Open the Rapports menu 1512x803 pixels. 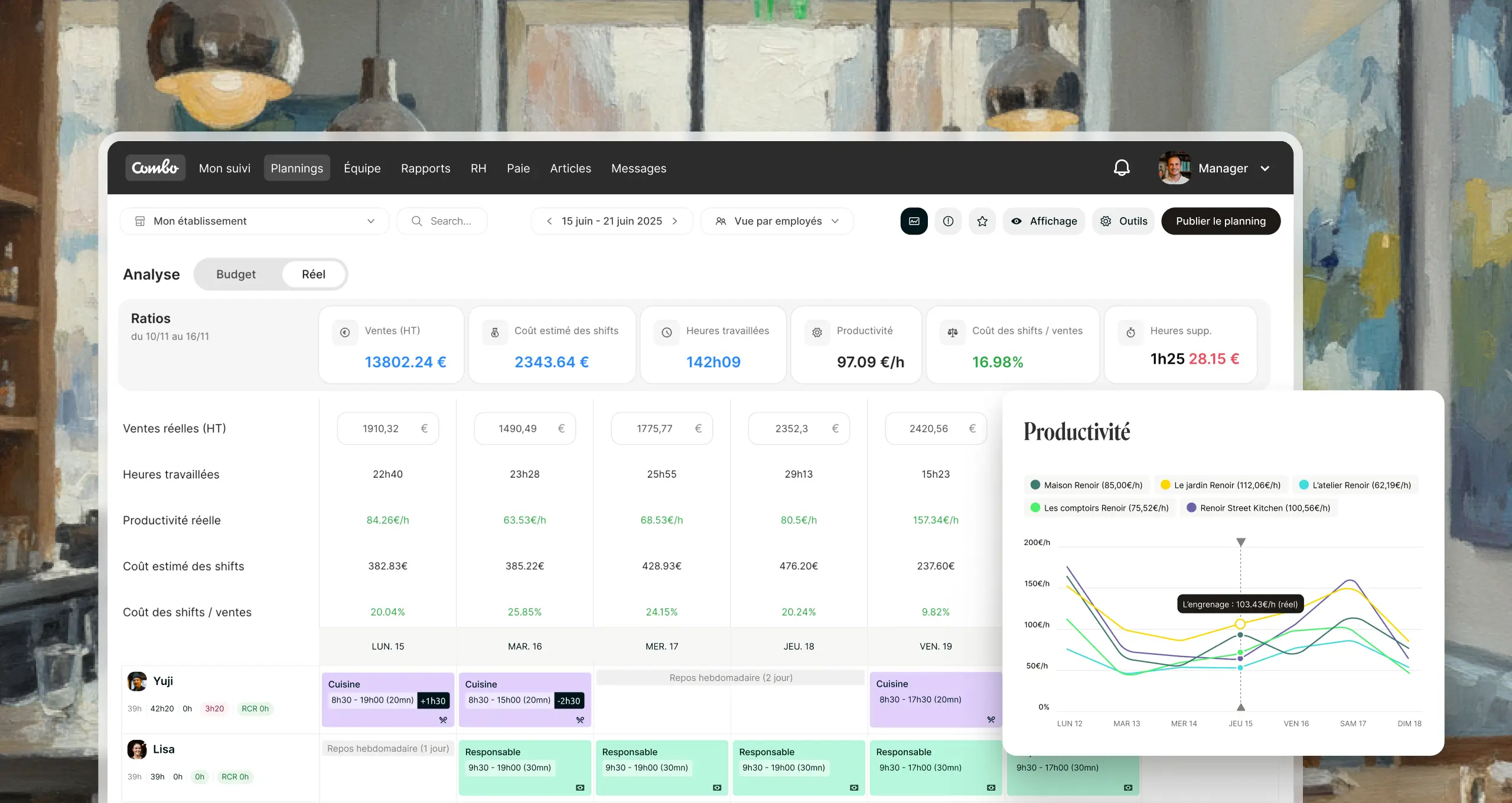[x=425, y=168]
